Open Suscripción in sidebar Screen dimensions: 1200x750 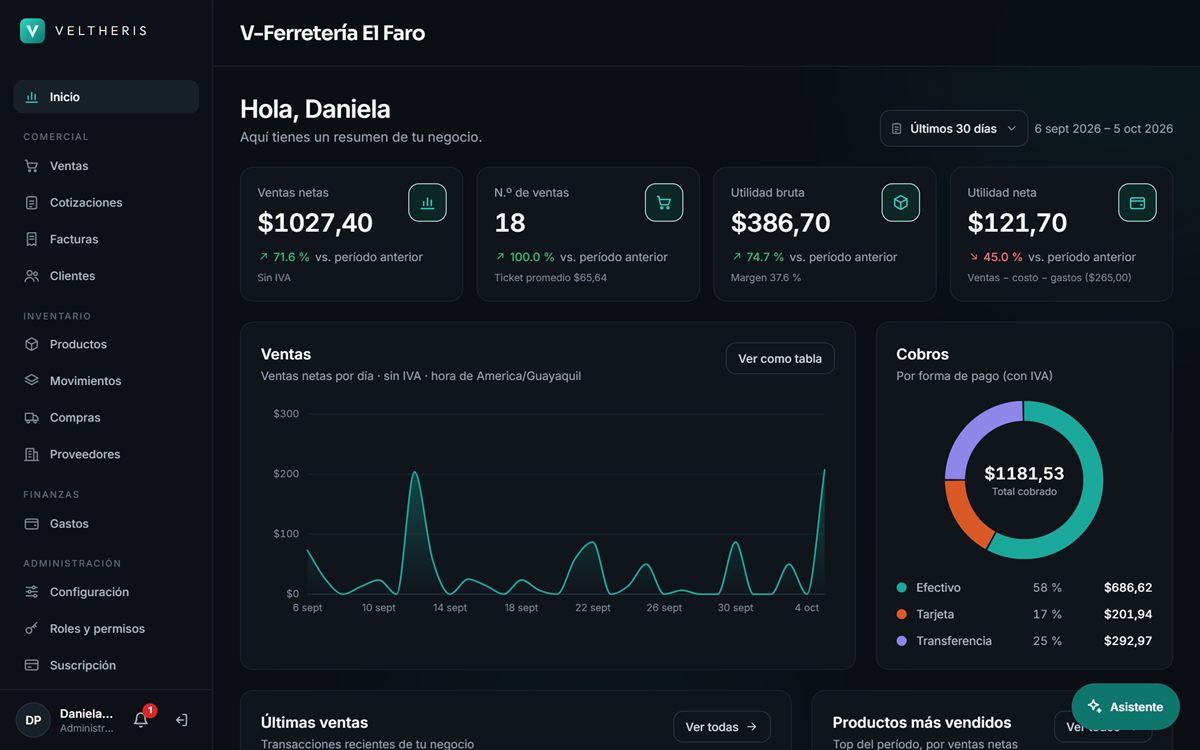[x=106, y=665]
